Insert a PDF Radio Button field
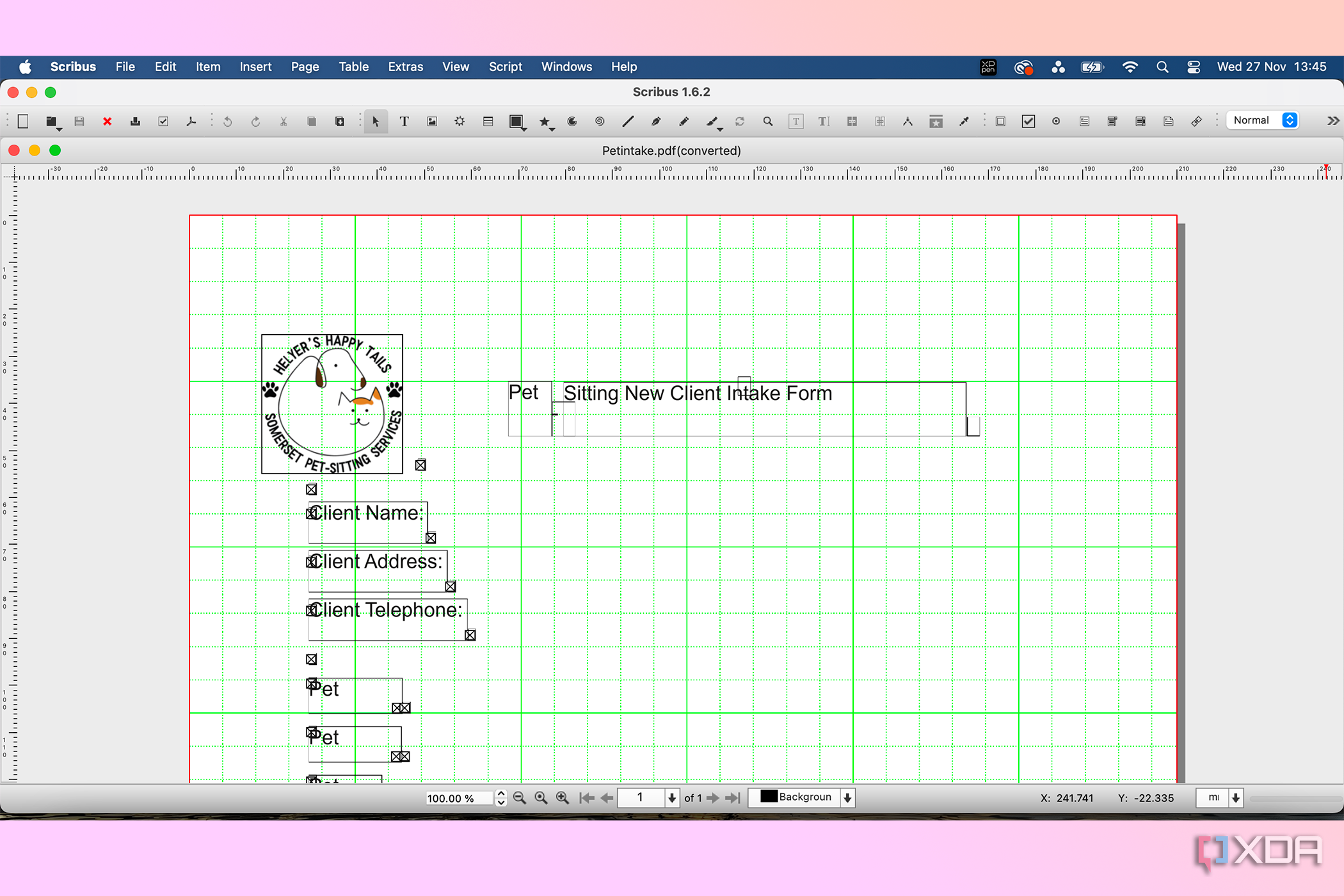 click(x=1056, y=122)
